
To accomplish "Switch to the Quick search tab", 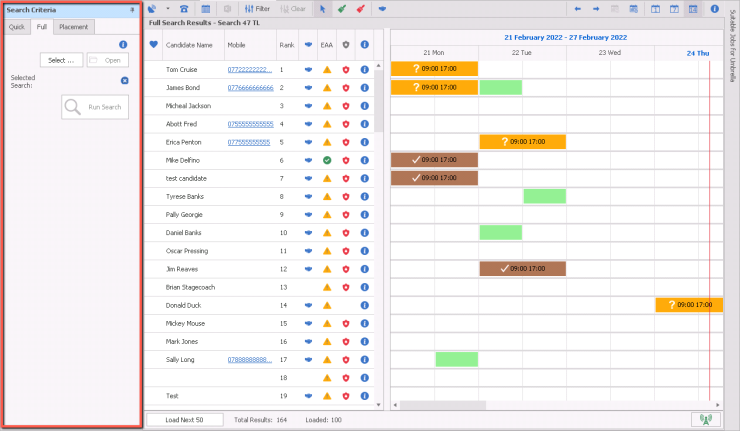I will [17, 27].
